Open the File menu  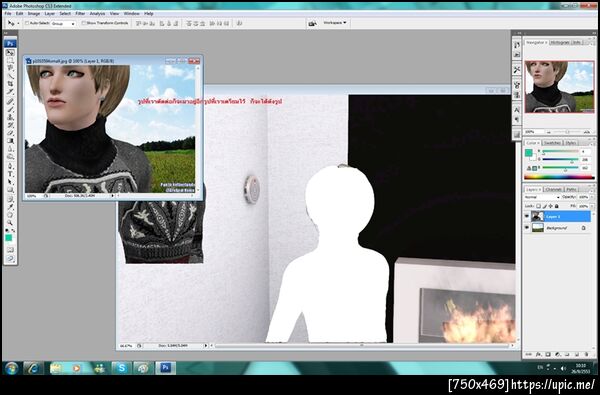pos(8,13)
